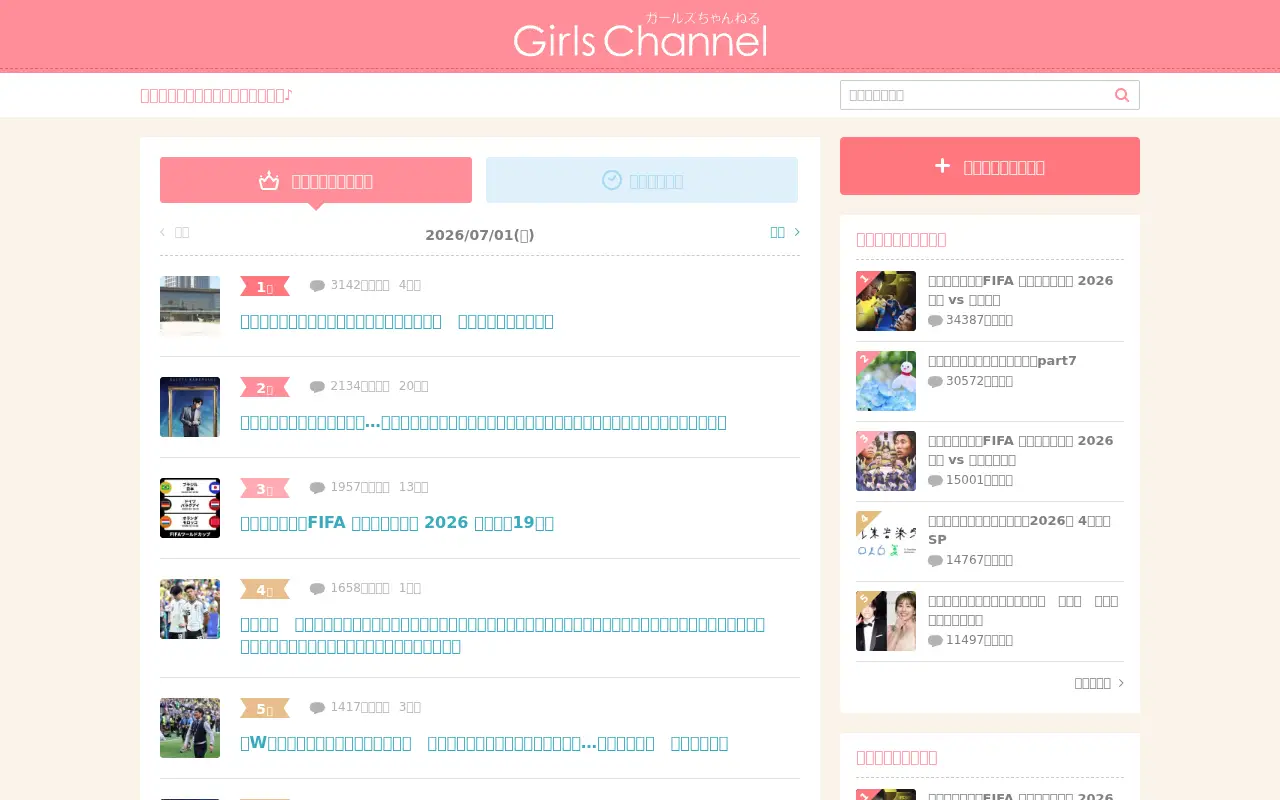Click comment bubble icon beside 1957

[317, 487]
